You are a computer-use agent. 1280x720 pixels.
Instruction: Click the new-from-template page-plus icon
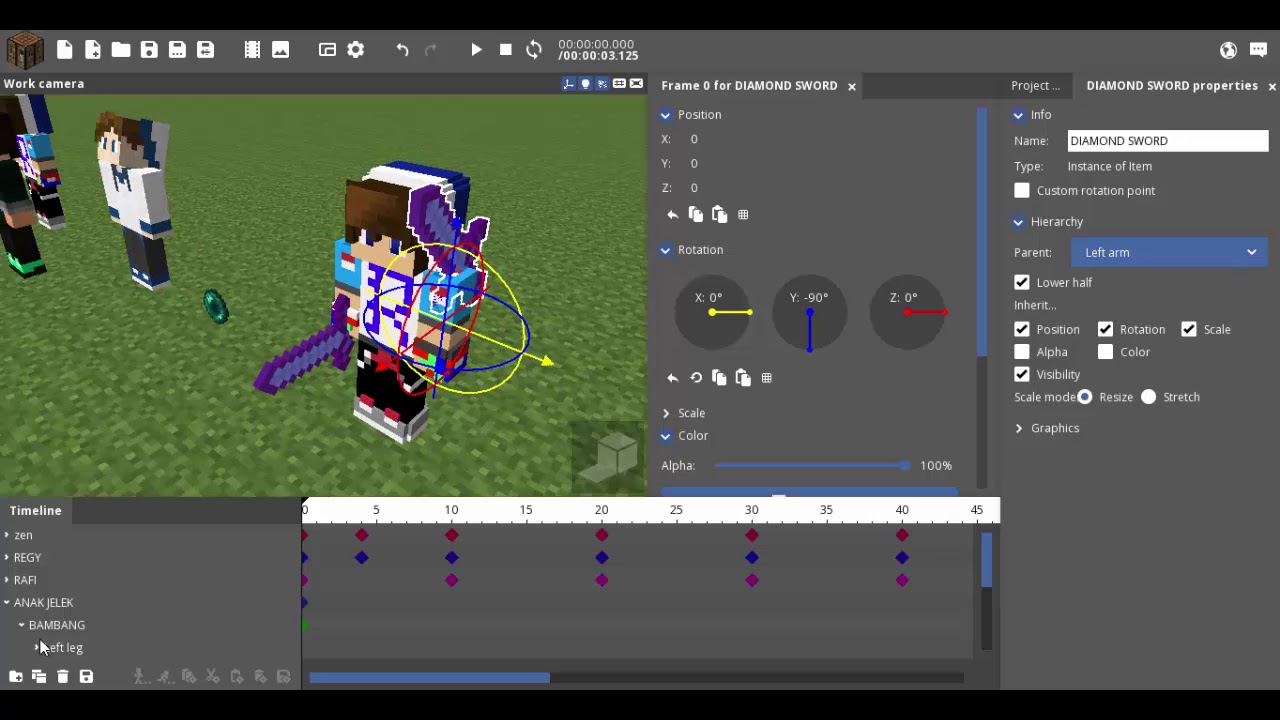click(x=93, y=50)
